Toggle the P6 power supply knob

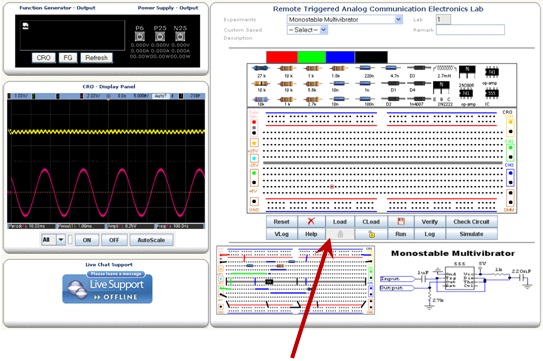point(140,36)
